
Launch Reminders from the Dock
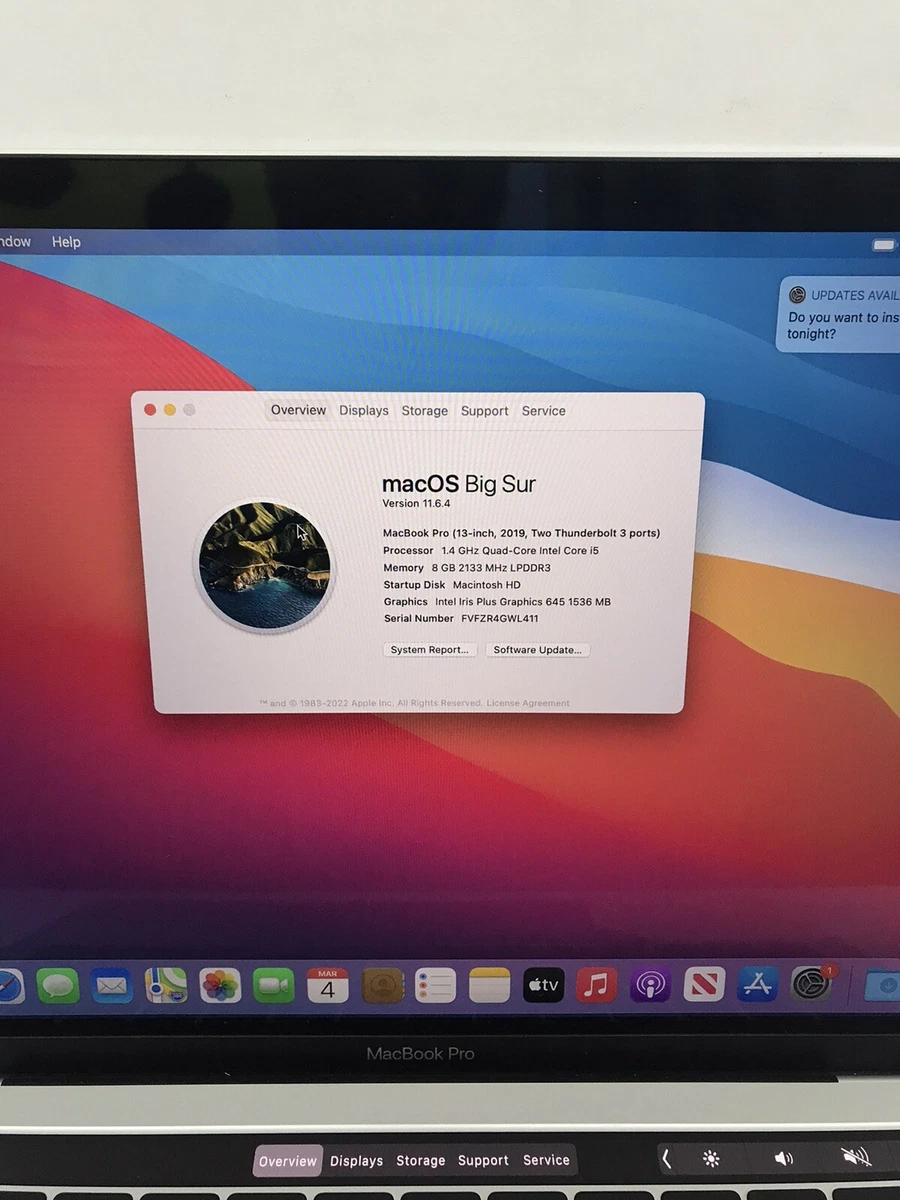click(435, 986)
